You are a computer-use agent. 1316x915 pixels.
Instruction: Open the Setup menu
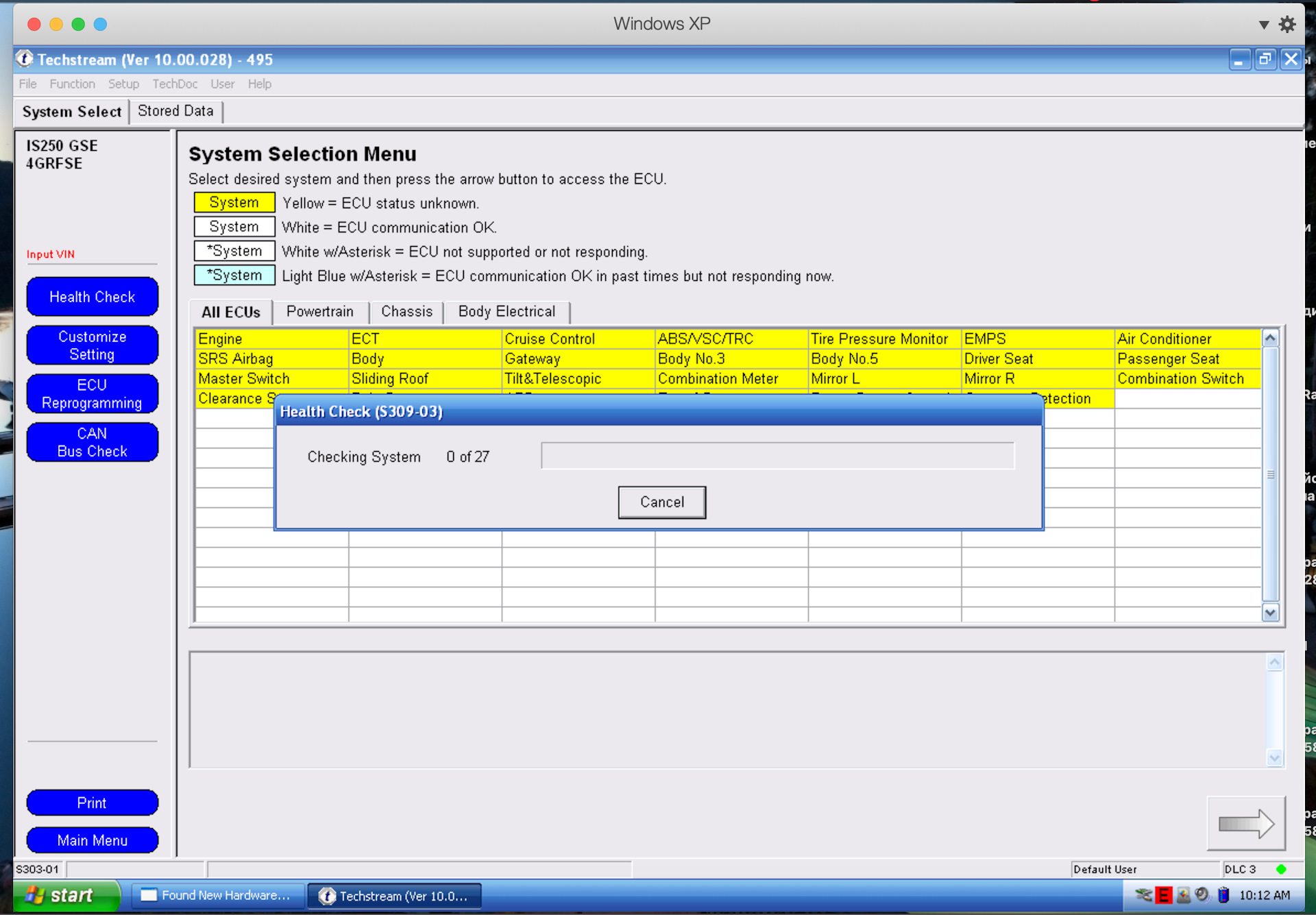pos(123,84)
